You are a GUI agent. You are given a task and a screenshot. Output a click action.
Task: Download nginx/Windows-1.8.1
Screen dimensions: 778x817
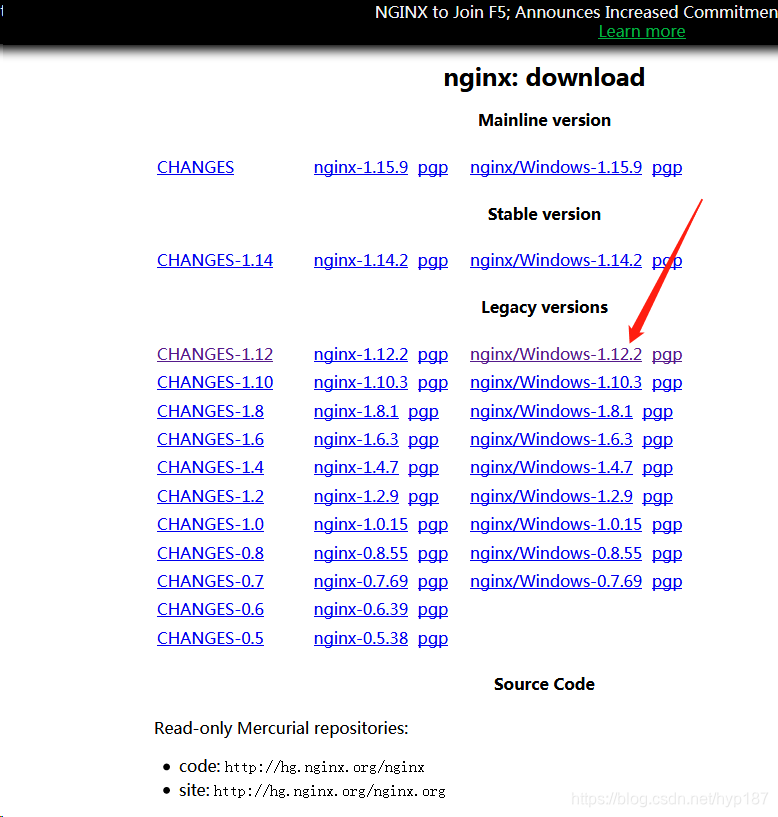click(551, 411)
